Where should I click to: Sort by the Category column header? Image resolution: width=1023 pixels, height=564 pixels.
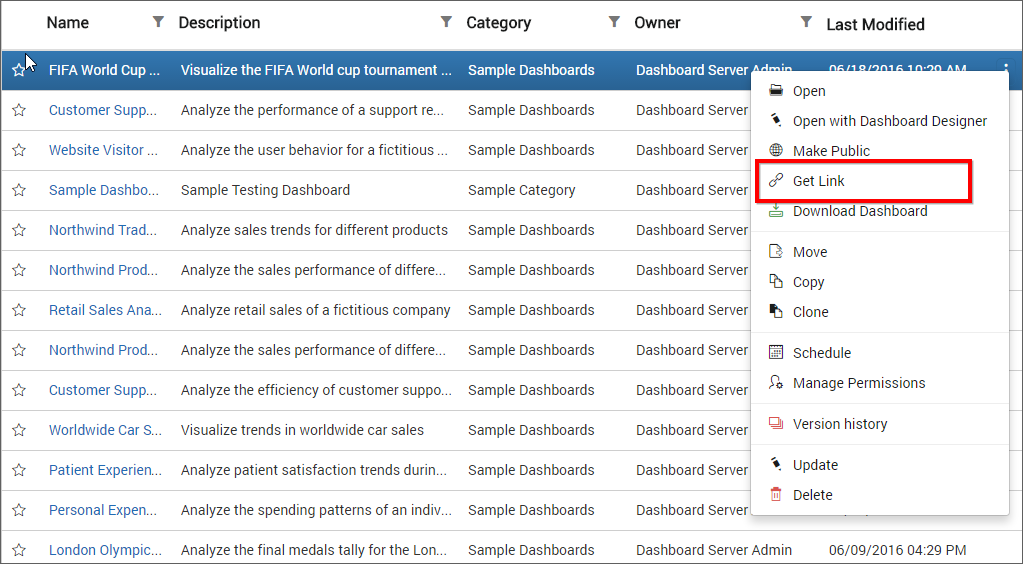click(498, 23)
